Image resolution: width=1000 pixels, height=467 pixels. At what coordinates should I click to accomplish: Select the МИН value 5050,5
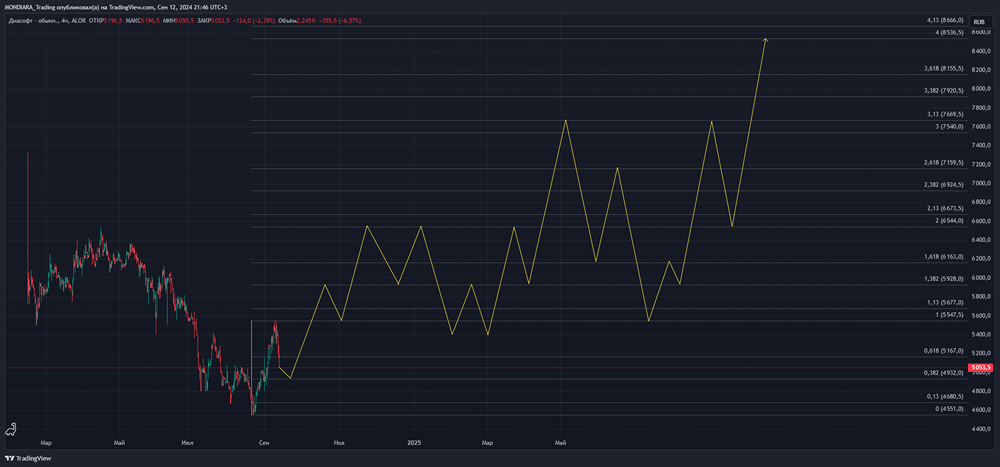[x=185, y=21]
